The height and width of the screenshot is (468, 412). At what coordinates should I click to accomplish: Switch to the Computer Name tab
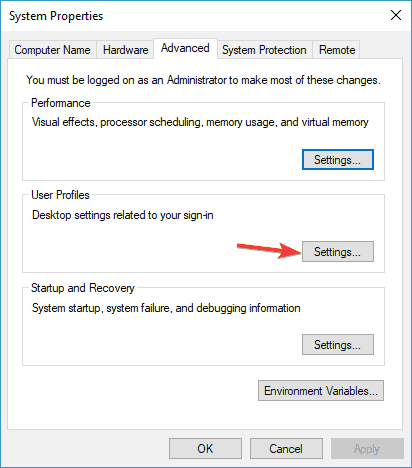52,50
